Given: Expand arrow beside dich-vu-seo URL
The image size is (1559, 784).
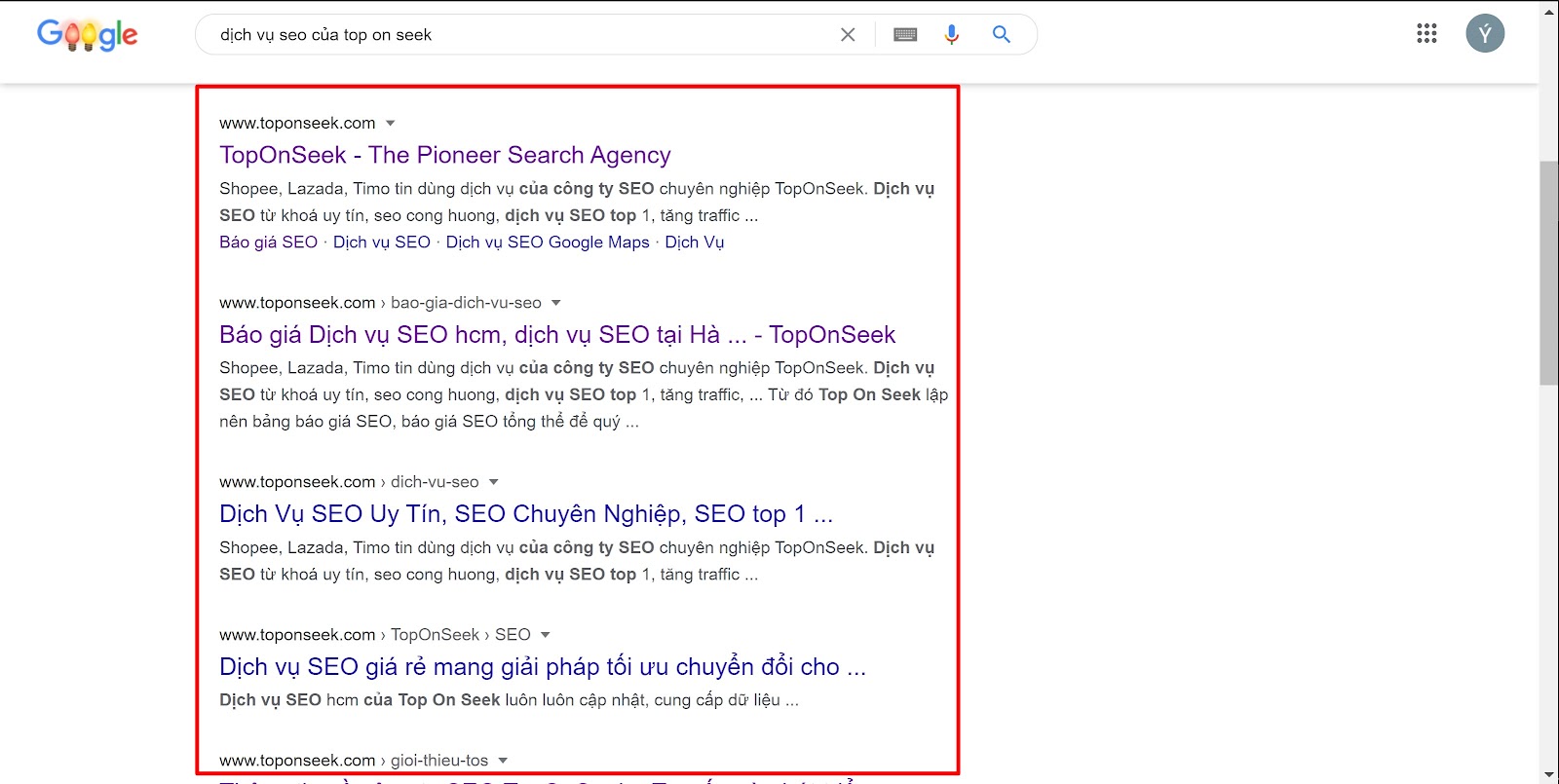Looking at the screenshot, I should click(494, 482).
